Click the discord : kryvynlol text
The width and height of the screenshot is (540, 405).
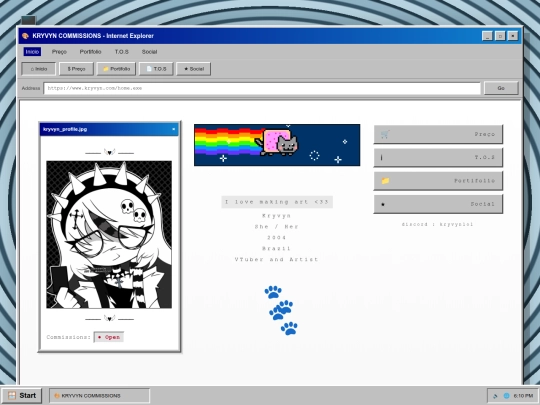(x=438, y=224)
